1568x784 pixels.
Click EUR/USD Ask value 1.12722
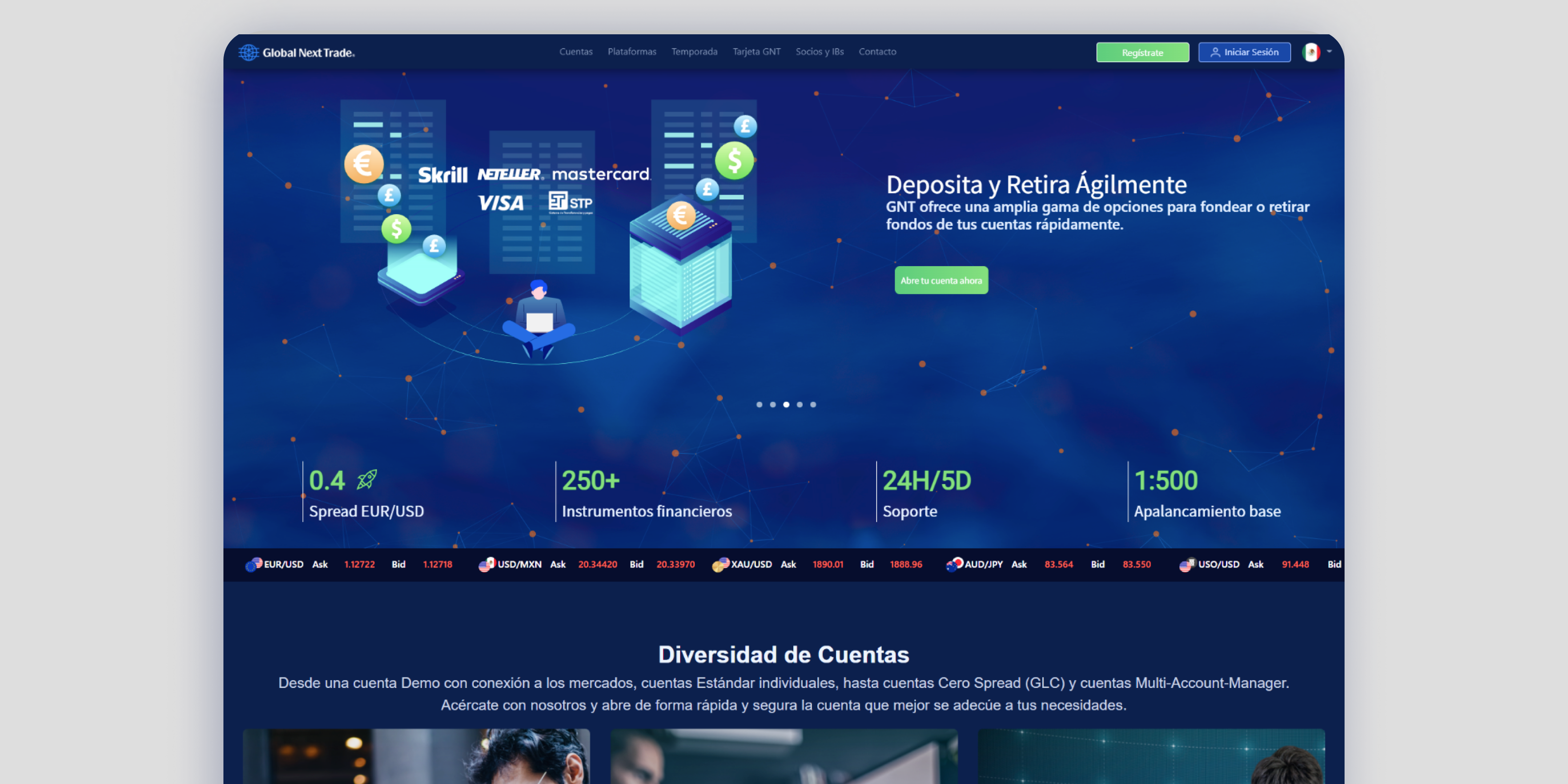tap(359, 564)
